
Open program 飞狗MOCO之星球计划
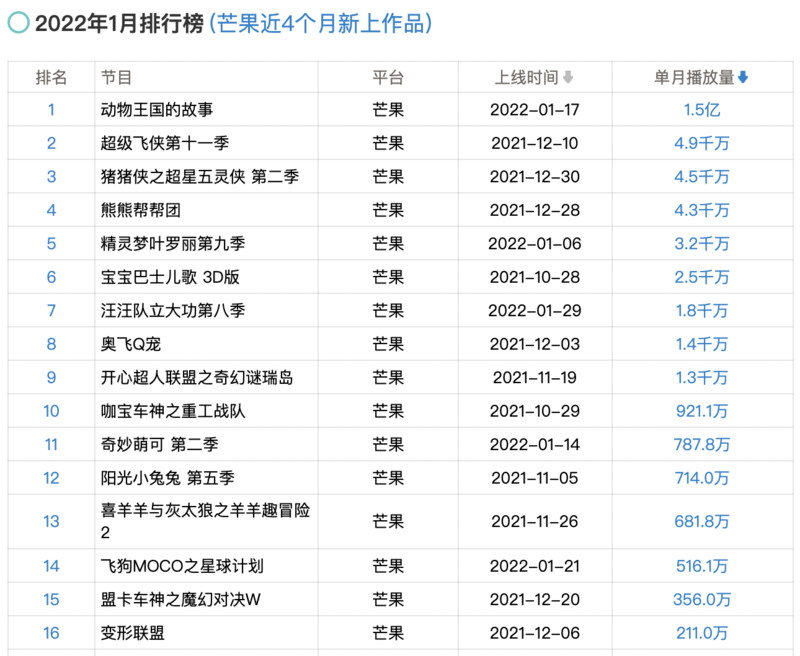click(x=182, y=566)
